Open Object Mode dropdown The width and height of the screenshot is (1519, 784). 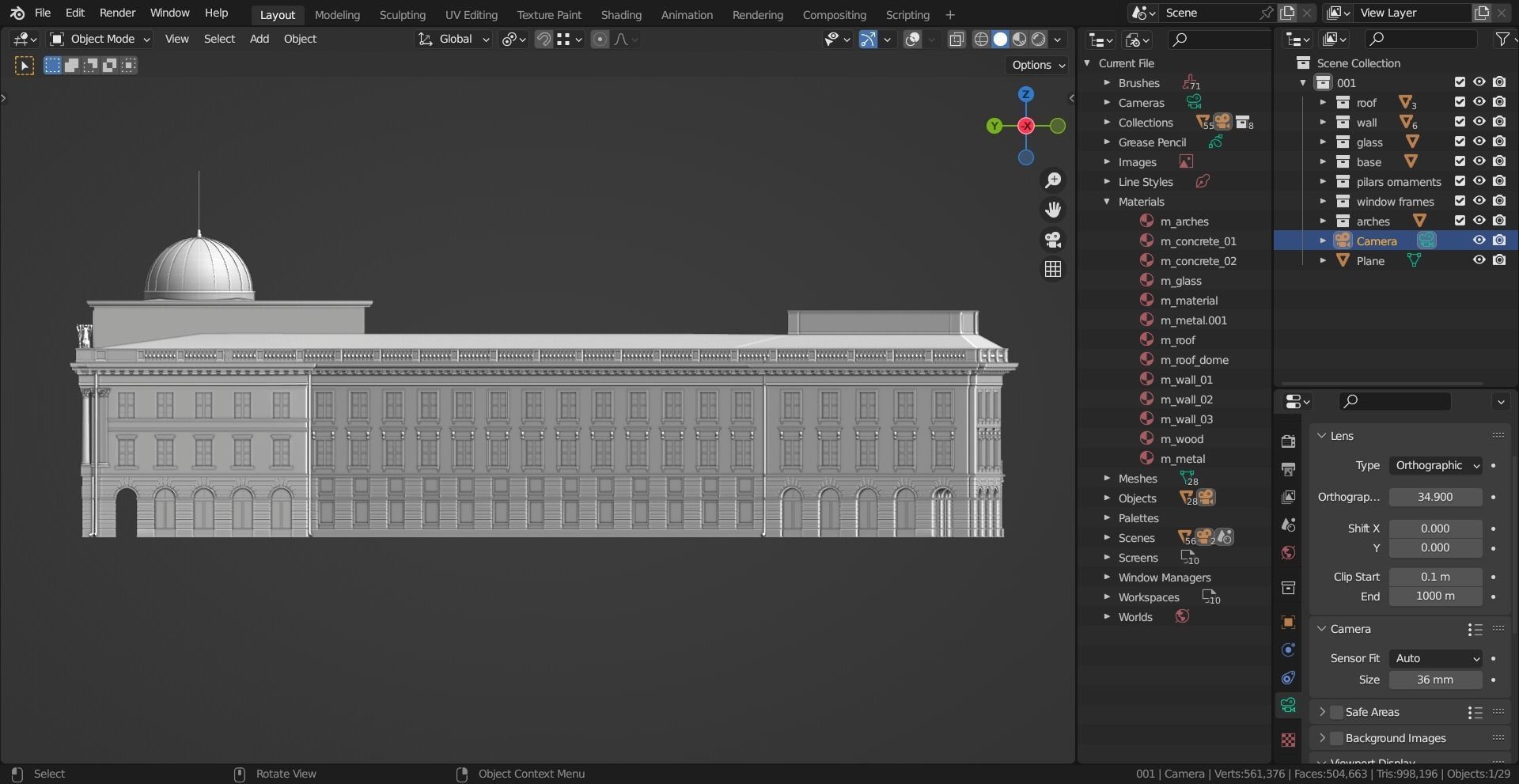[x=100, y=39]
